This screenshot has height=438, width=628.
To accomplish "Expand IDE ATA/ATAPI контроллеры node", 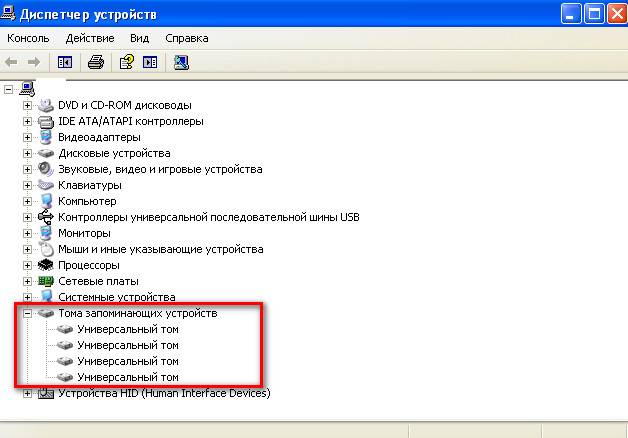I will pos(27,121).
